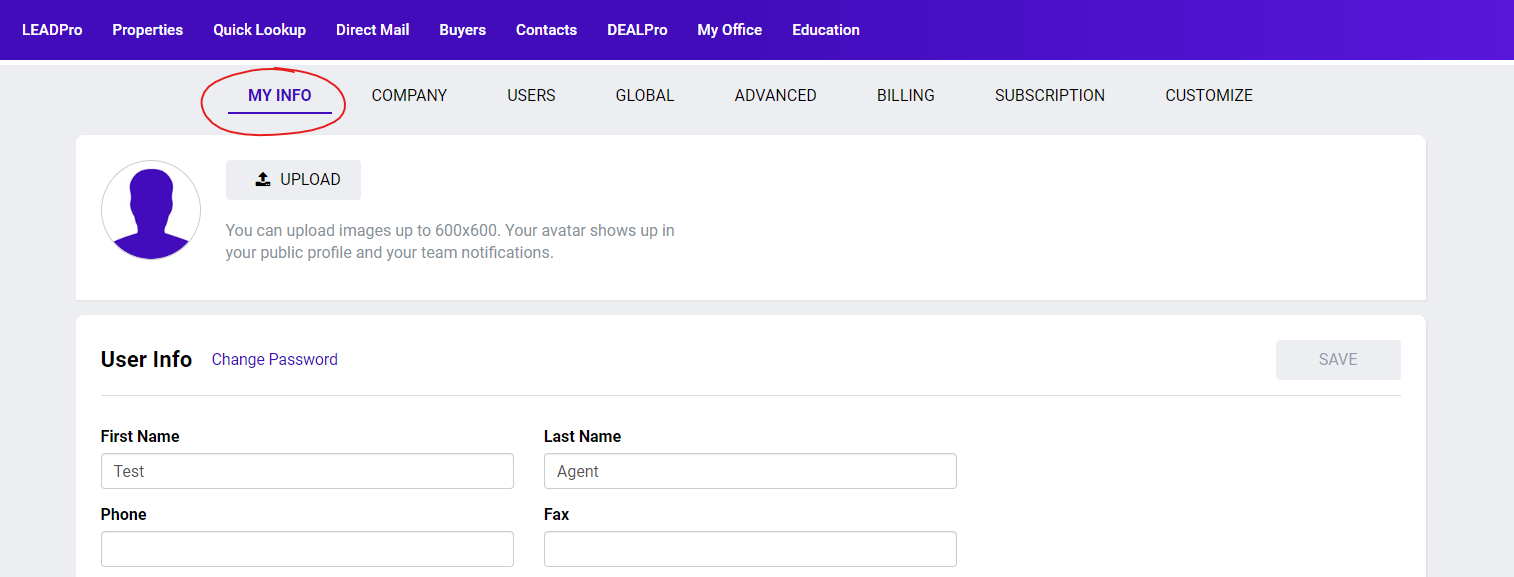Select the Direct Mail menu item
This screenshot has width=1514, height=577.
(372, 30)
